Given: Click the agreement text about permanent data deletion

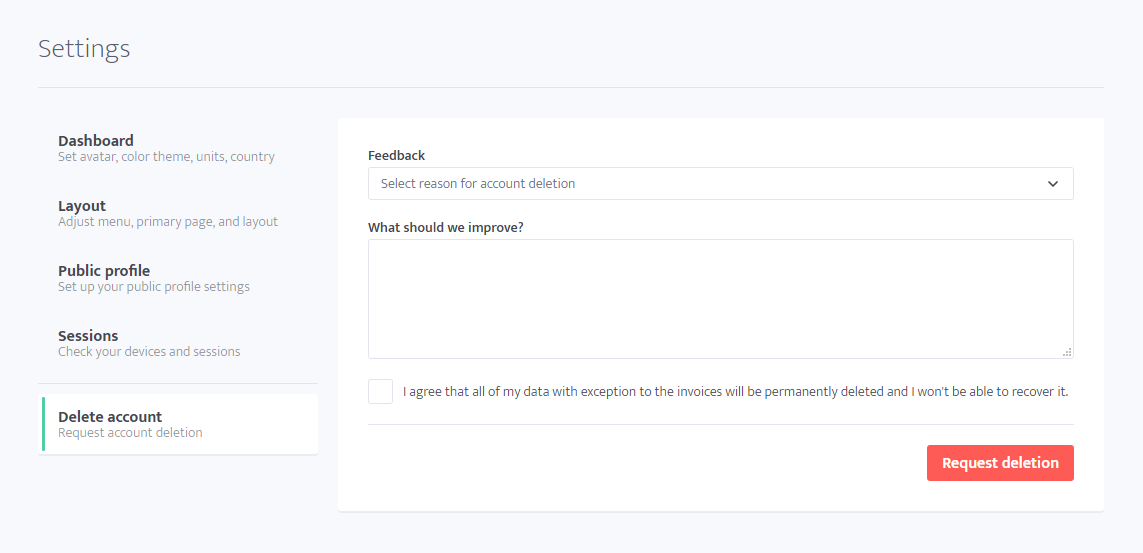Looking at the screenshot, I should [736, 391].
